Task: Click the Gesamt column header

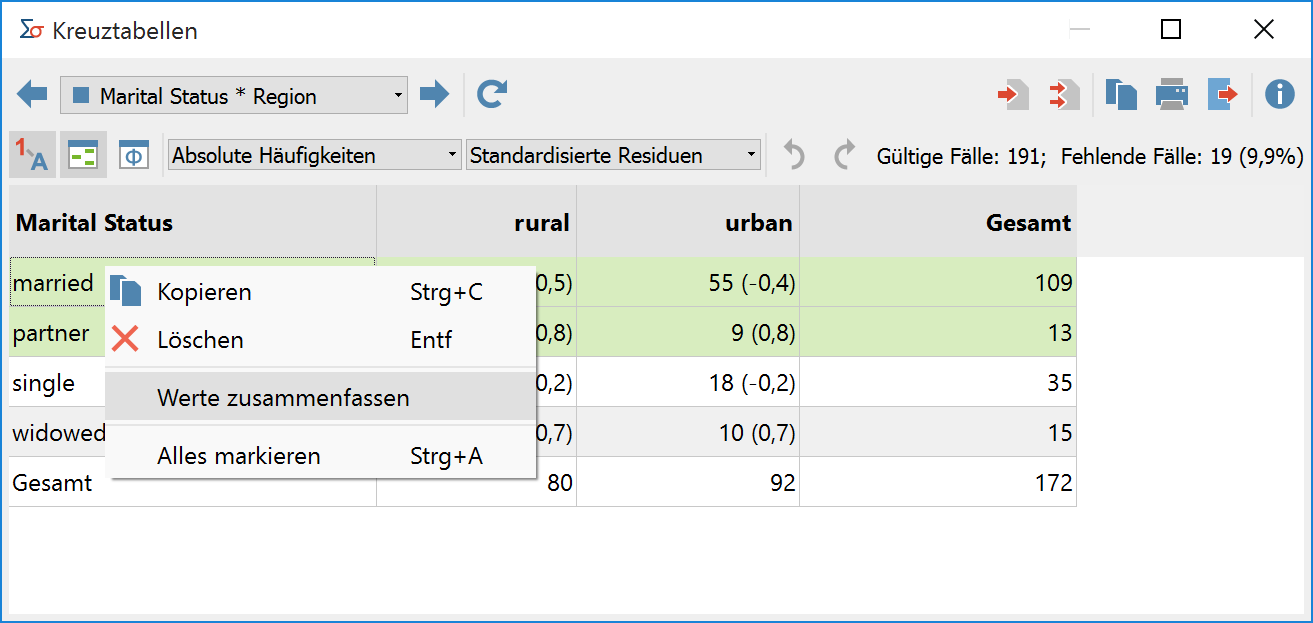Action: click(938, 222)
